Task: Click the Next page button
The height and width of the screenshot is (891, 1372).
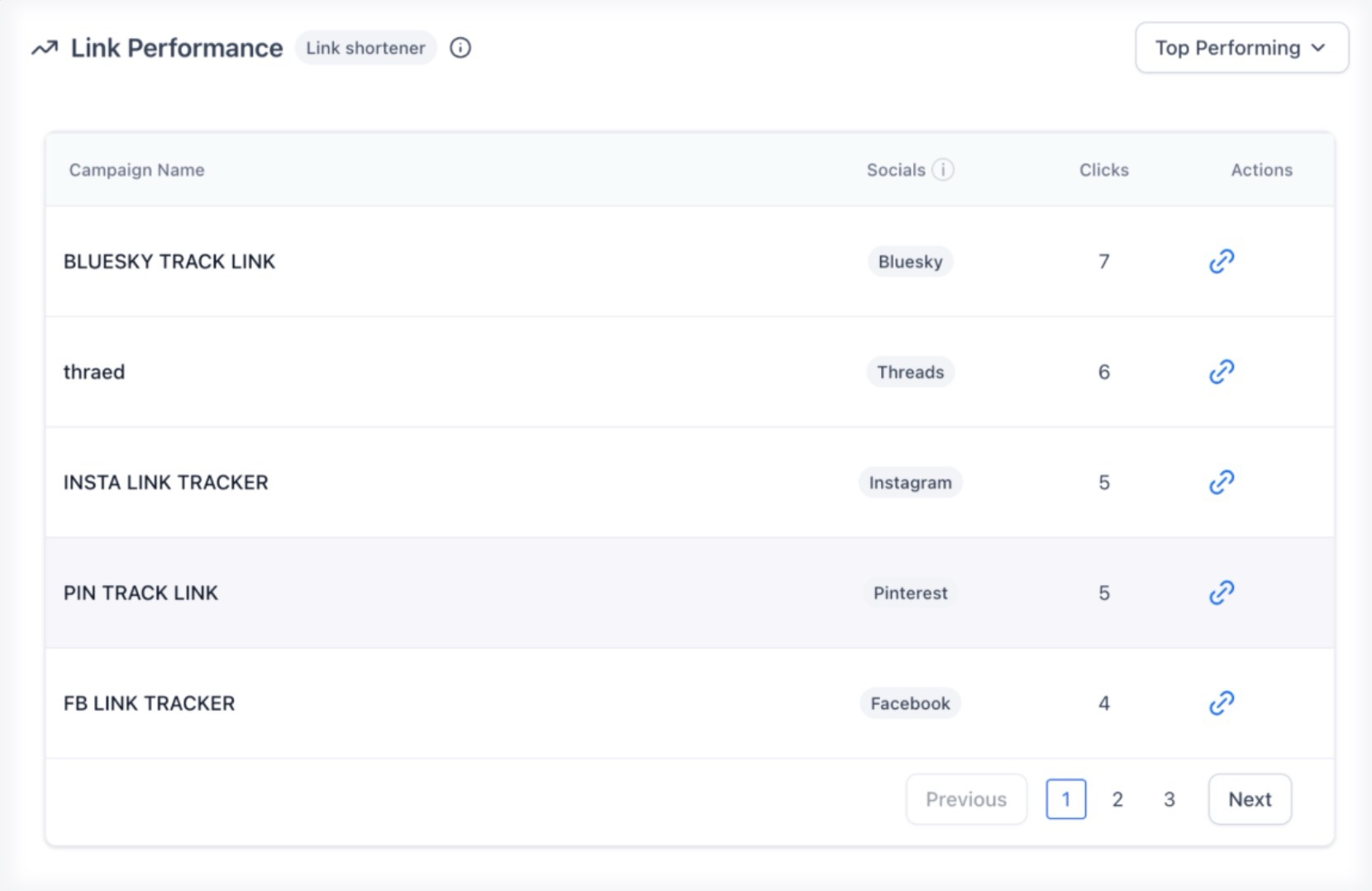Action: [1250, 799]
